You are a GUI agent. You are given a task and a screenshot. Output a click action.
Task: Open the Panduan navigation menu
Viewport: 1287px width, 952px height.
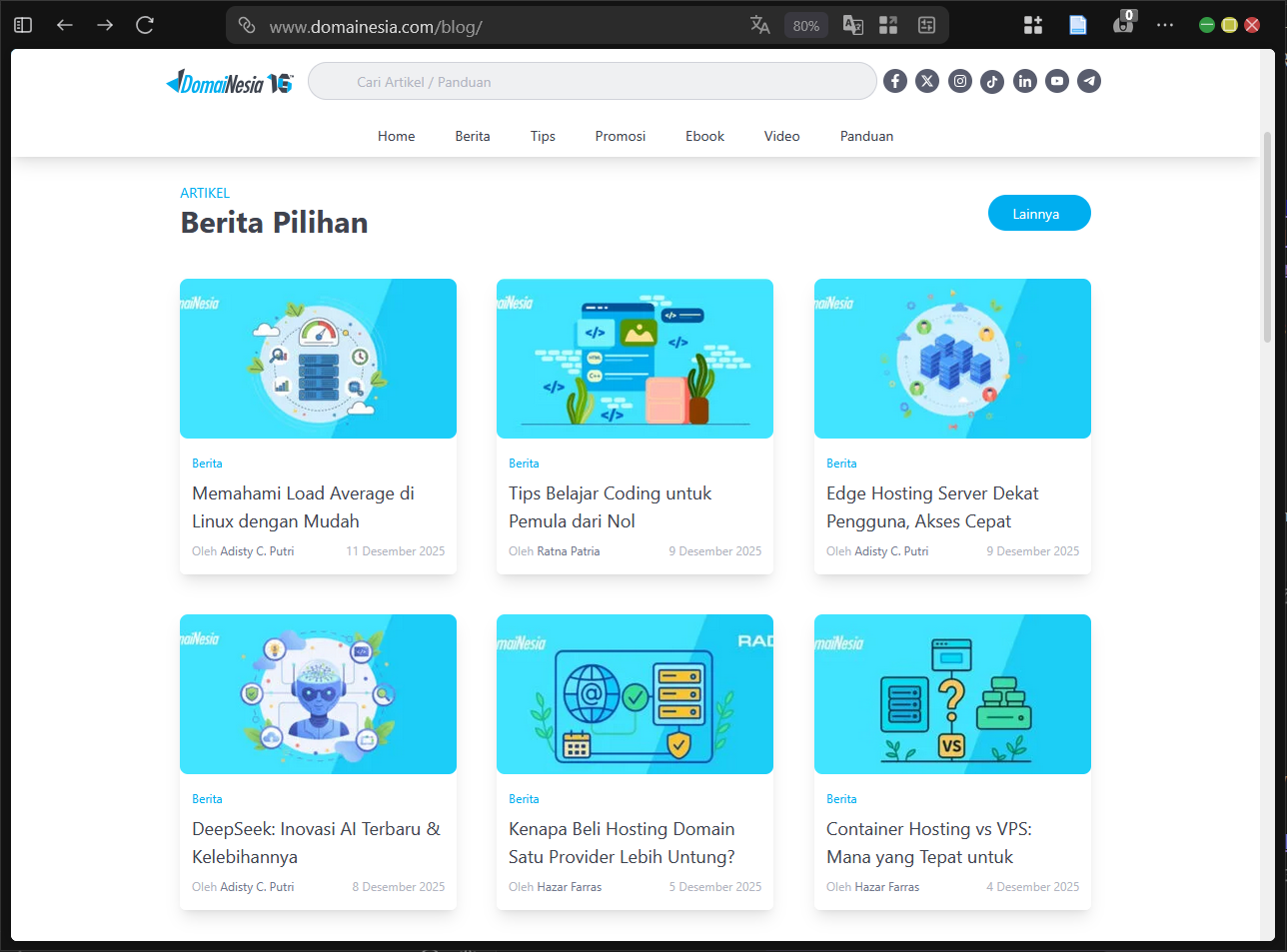[x=865, y=136]
